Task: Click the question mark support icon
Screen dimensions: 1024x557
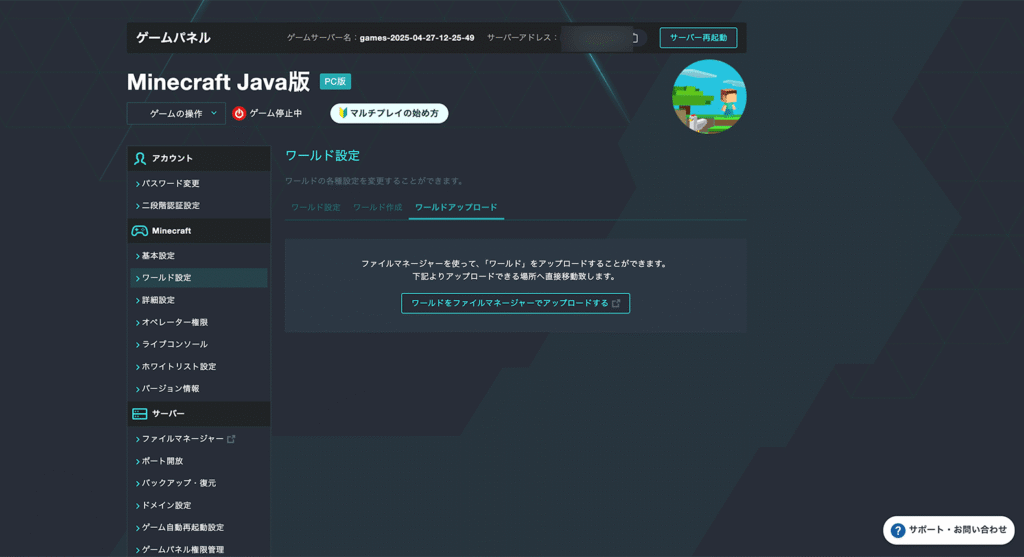Action: (899, 530)
